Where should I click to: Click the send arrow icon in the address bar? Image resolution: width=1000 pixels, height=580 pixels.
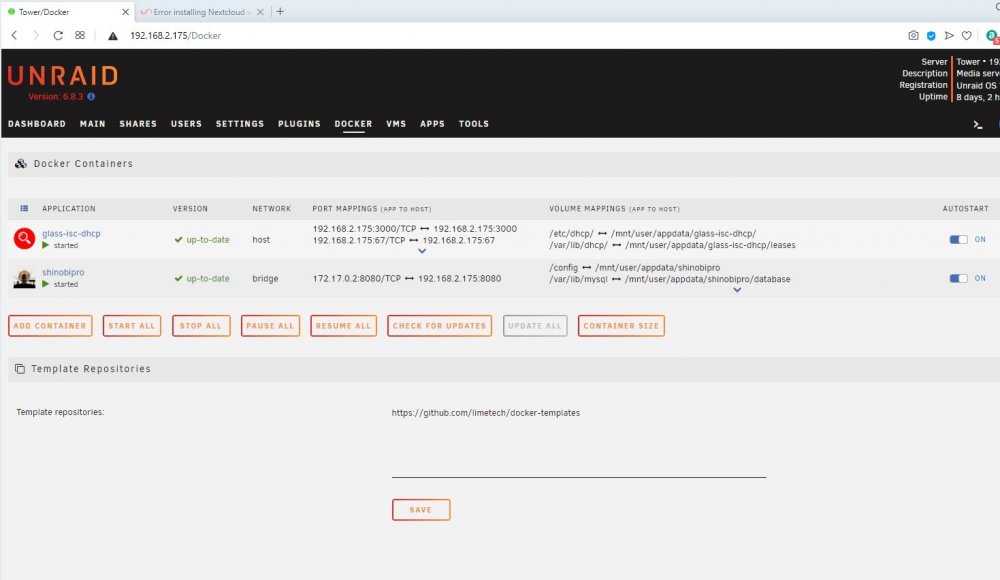tap(949, 36)
